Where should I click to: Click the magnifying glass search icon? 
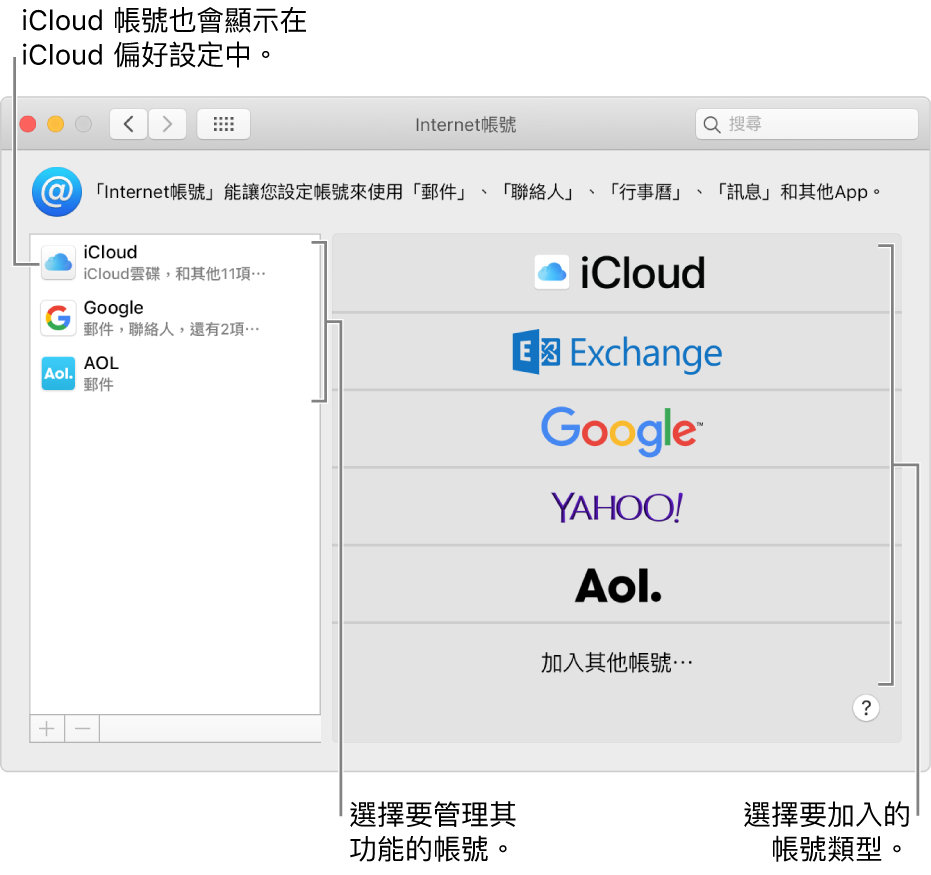point(711,125)
